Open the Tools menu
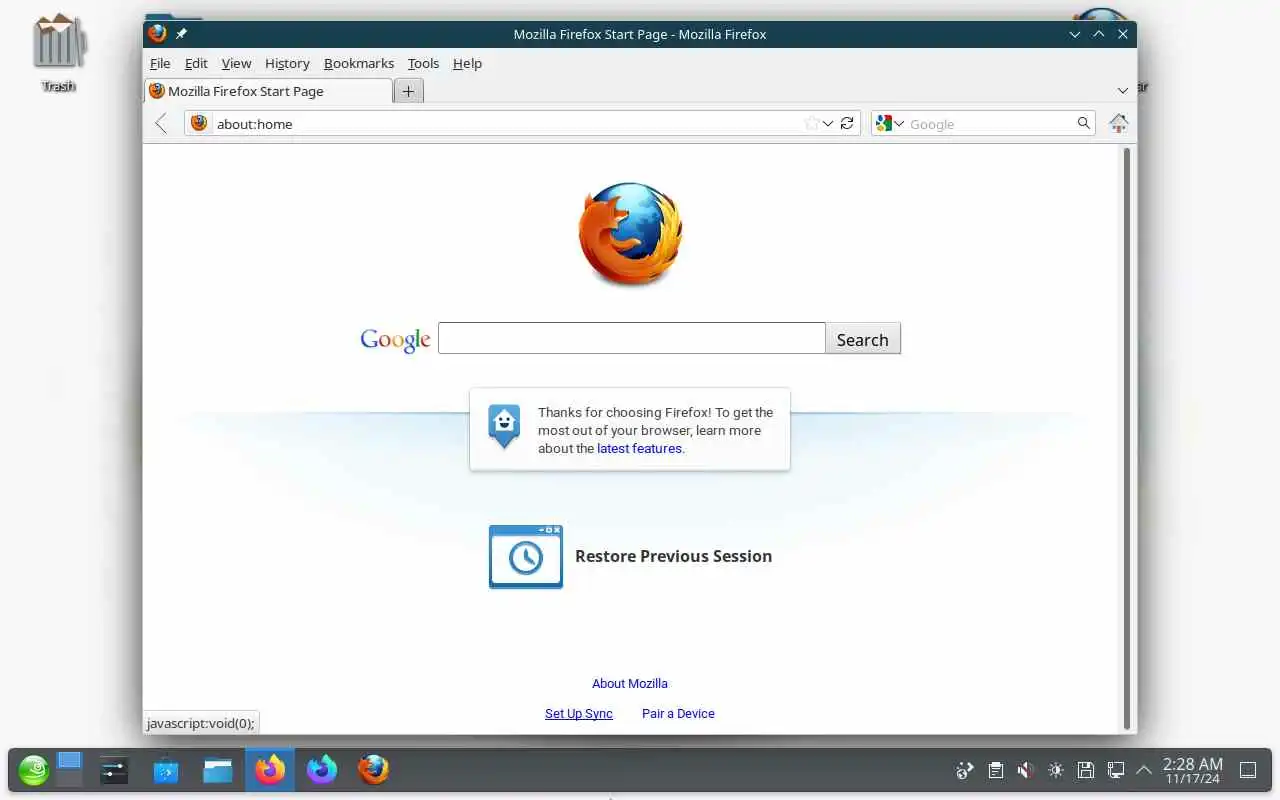The height and width of the screenshot is (800, 1280). pos(423,63)
